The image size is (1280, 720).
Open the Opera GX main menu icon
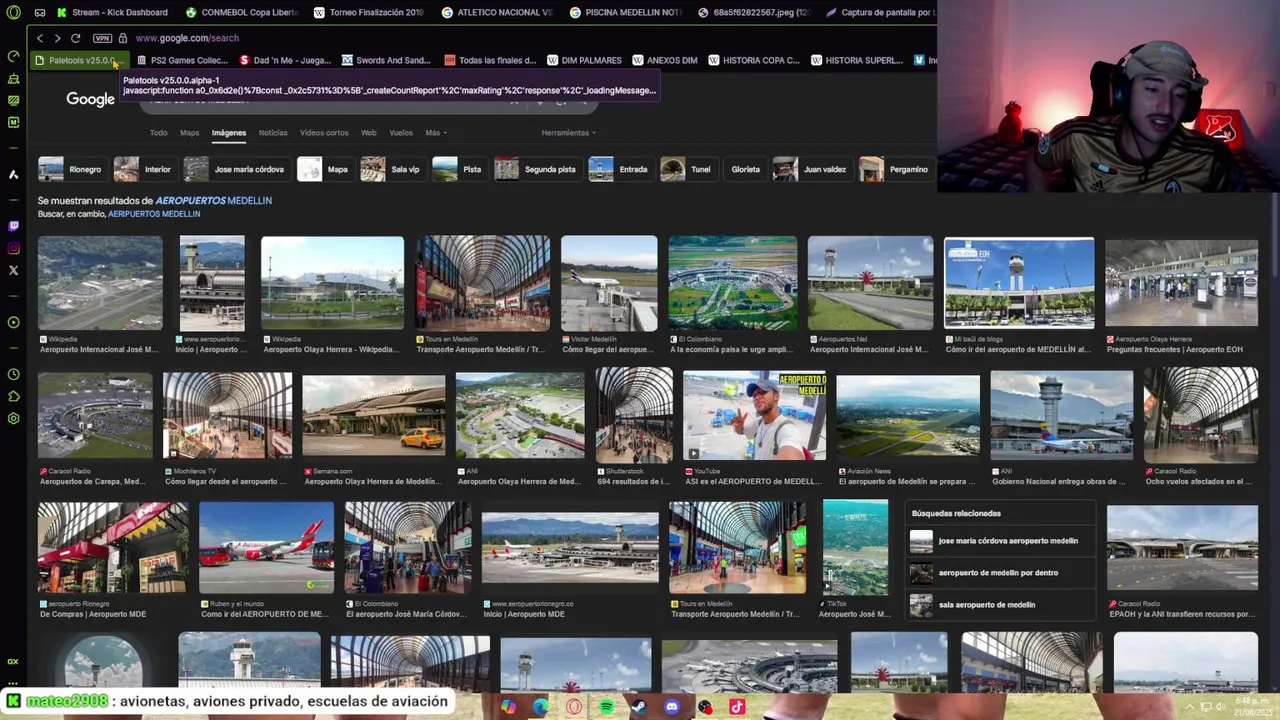[x=13, y=12]
